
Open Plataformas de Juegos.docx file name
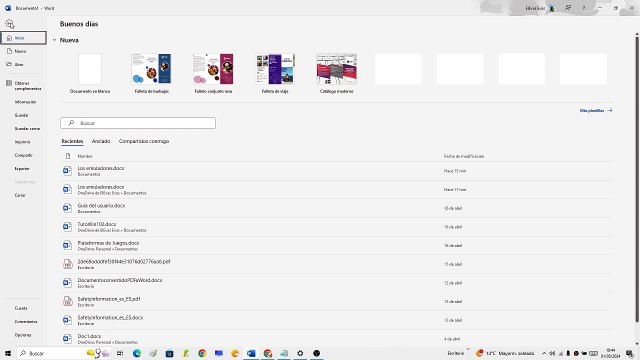[x=108, y=243]
